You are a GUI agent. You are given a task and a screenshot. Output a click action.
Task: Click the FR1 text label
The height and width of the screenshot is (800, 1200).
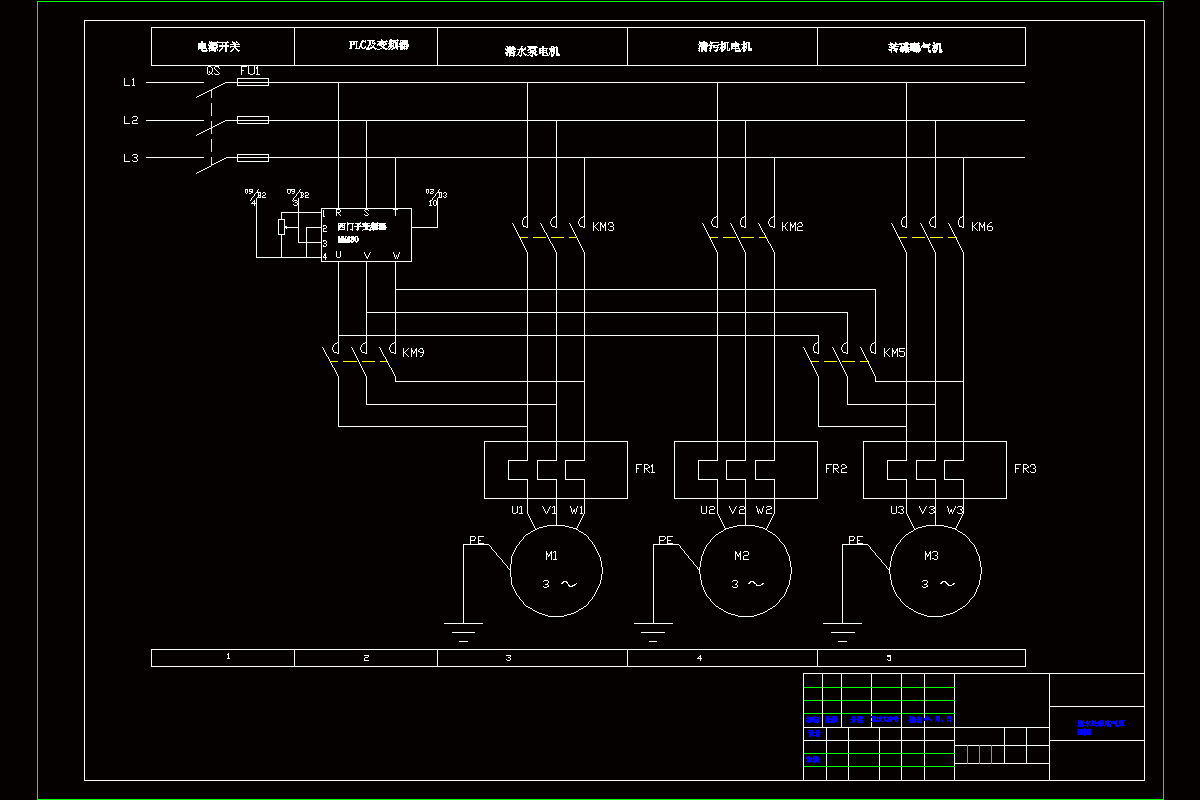click(645, 468)
